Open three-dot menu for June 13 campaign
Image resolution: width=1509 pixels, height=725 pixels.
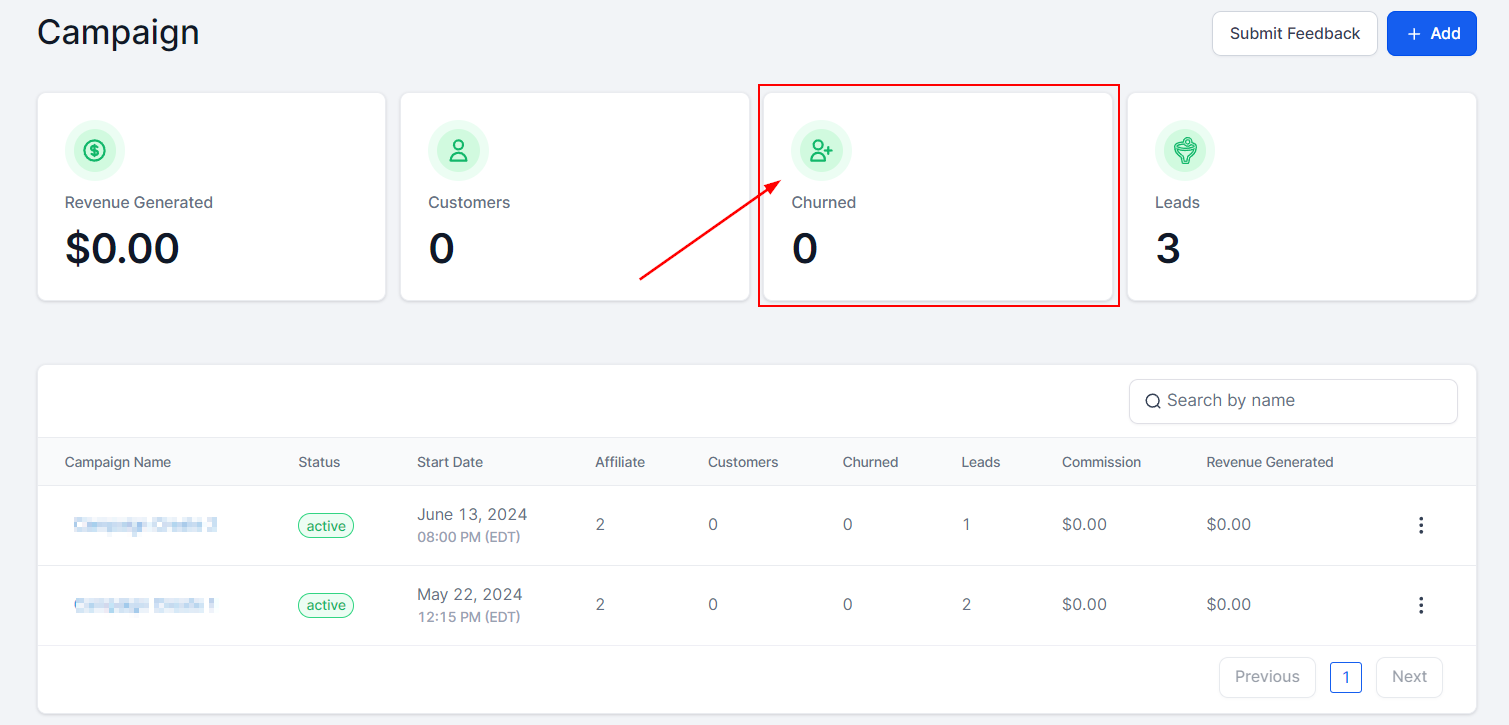(x=1420, y=525)
